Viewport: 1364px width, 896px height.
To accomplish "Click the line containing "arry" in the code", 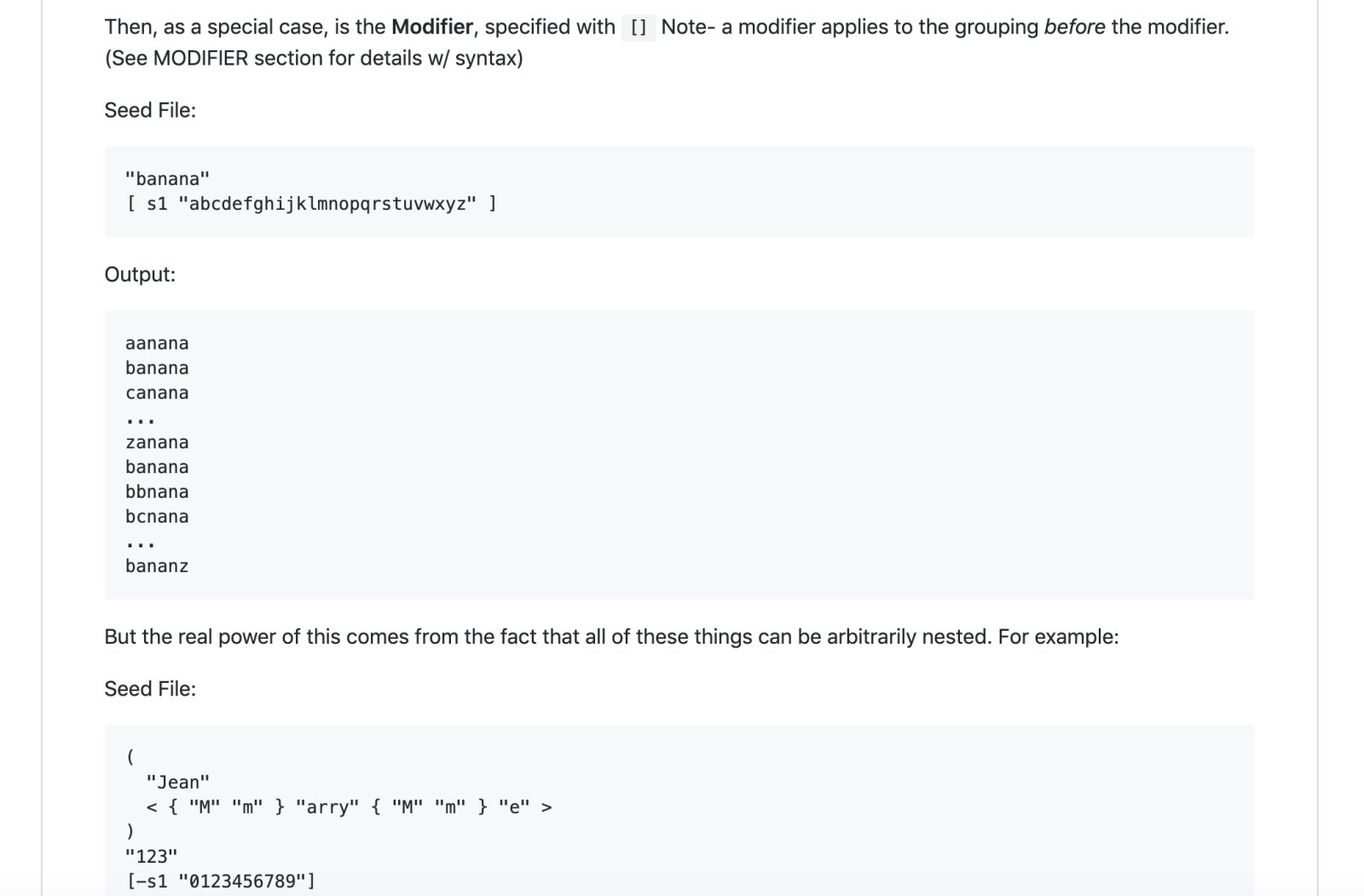I will (349, 806).
